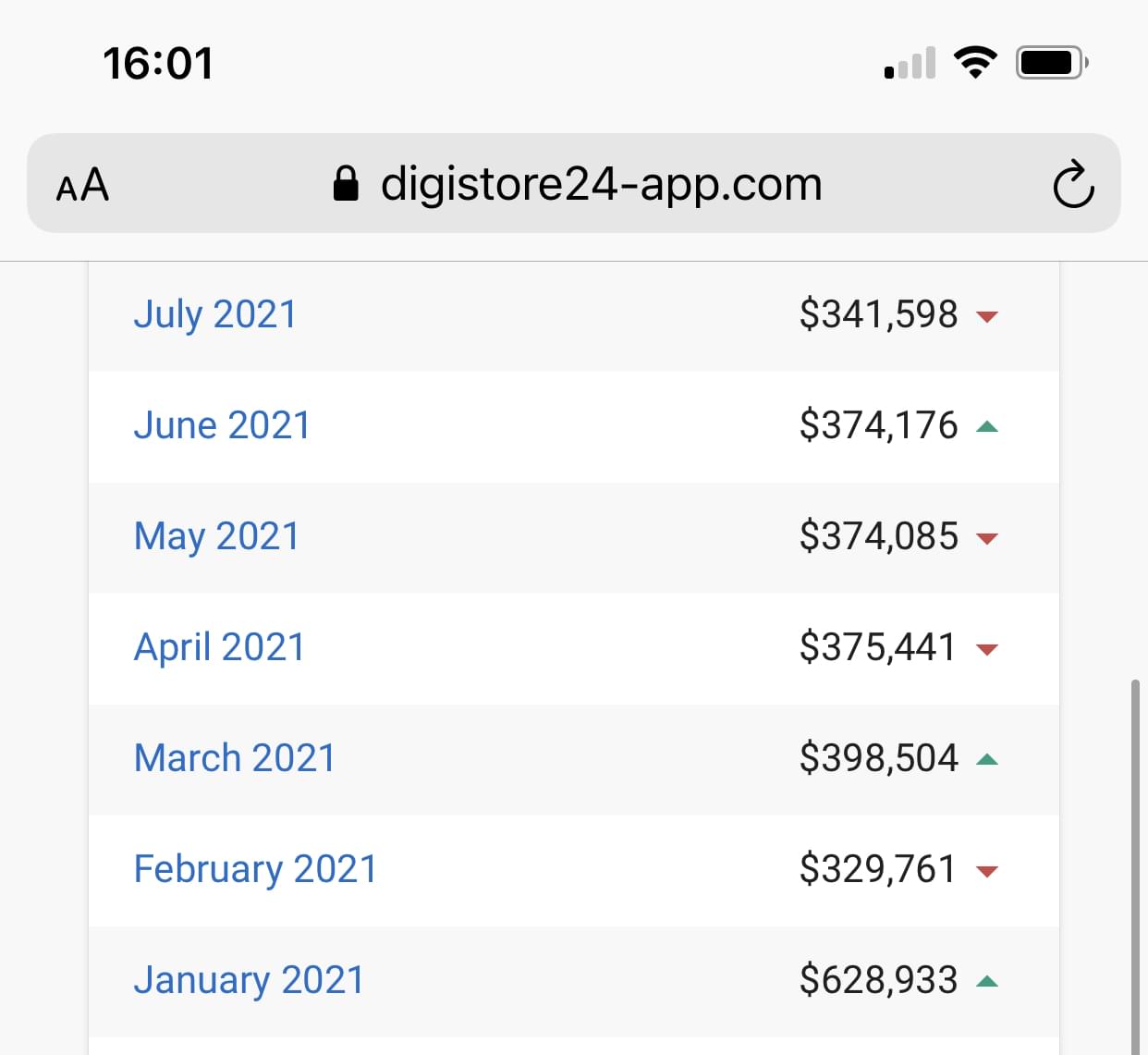Tap the red down arrow beside $329,761
Screen dimensions: 1148x1055
[x=987, y=871]
